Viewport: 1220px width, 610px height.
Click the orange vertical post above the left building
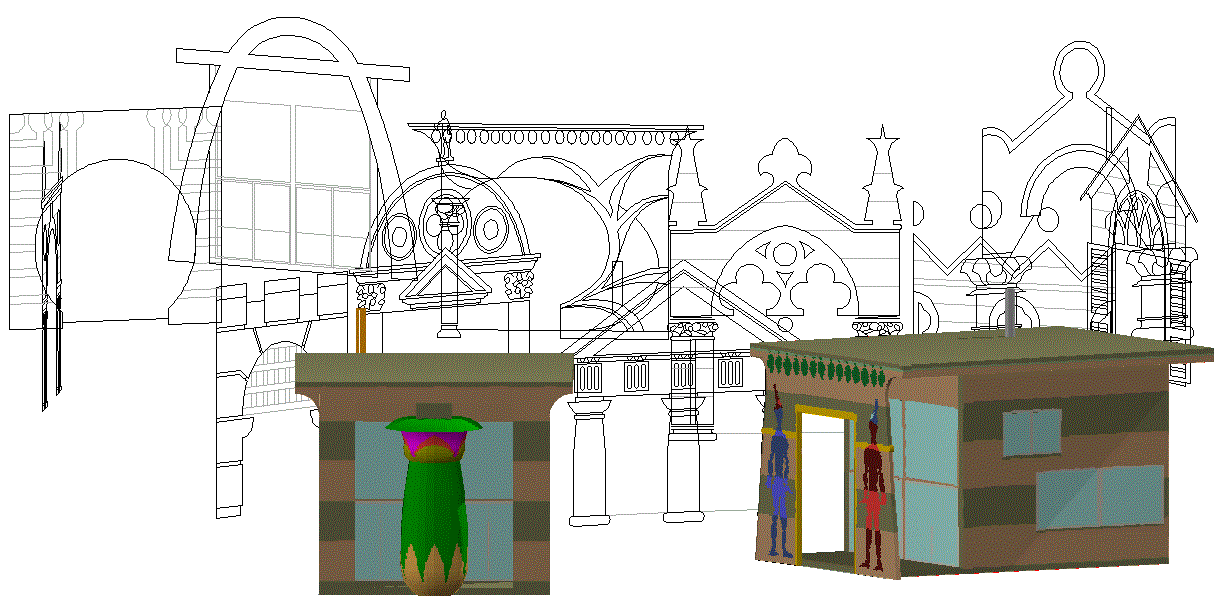tap(361, 330)
